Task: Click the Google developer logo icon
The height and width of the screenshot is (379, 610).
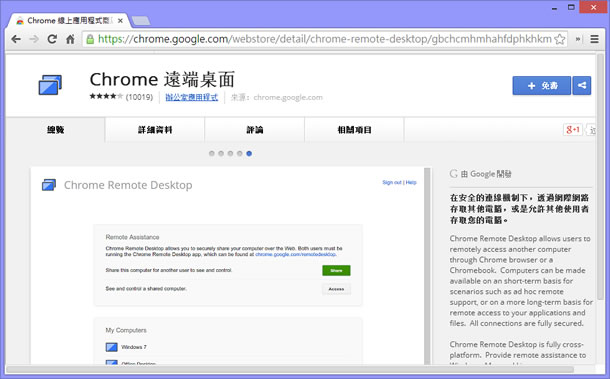Action: 454,174
